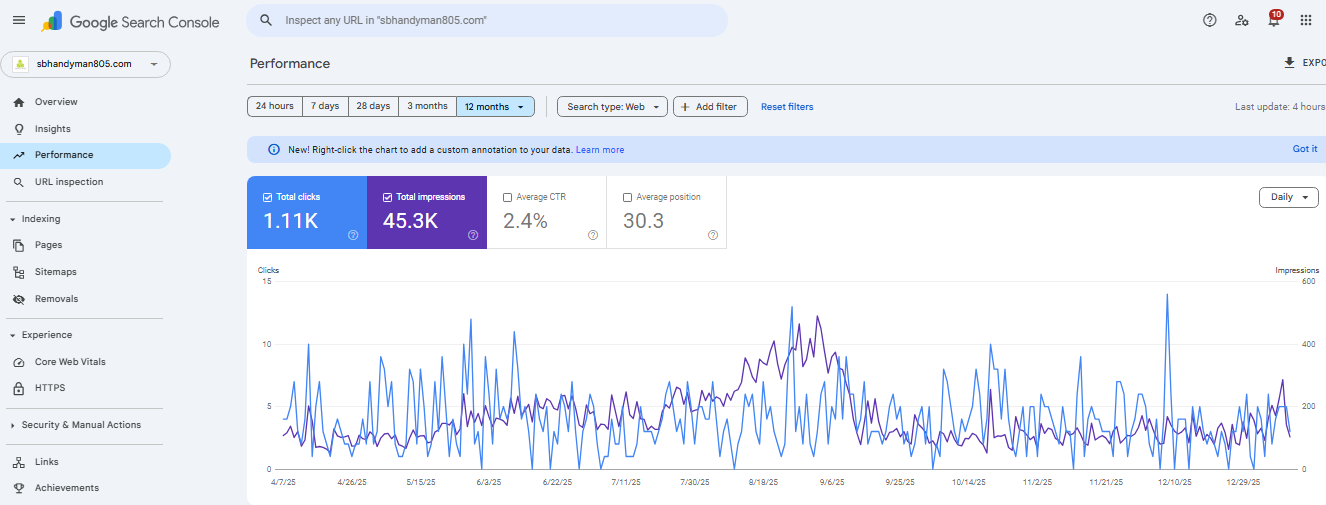This screenshot has width=1326, height=505.
Task: Click the Total impressions purple card
Action: click(426, 213)
